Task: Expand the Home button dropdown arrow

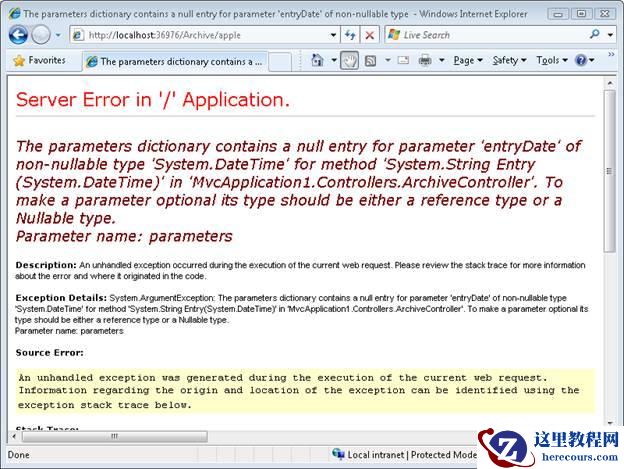Action: click(x=334, y=60)
